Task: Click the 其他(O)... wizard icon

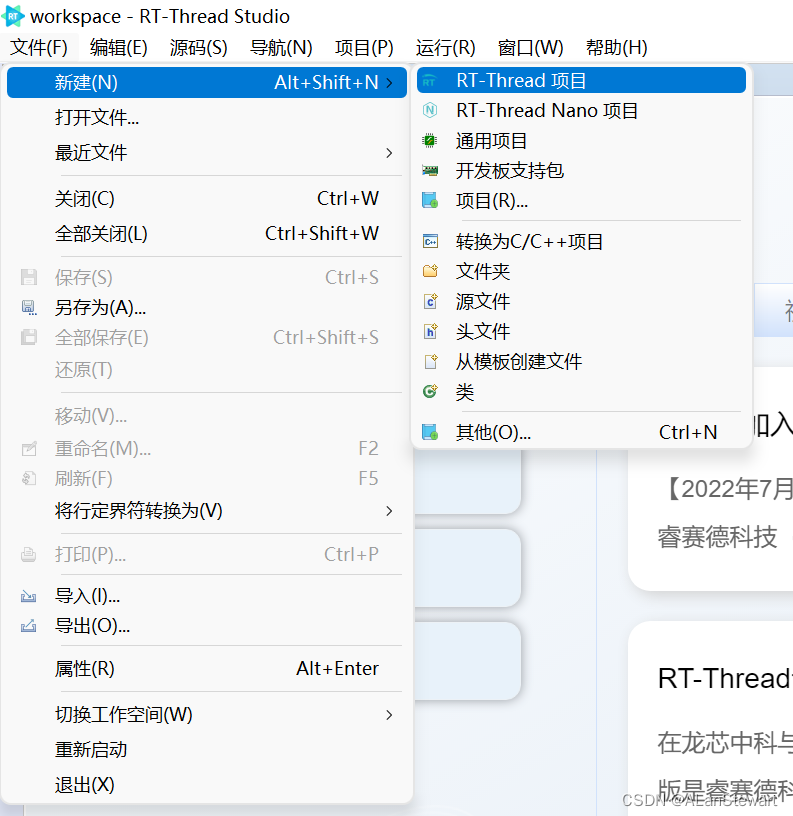Action: (x=430, y=432)
